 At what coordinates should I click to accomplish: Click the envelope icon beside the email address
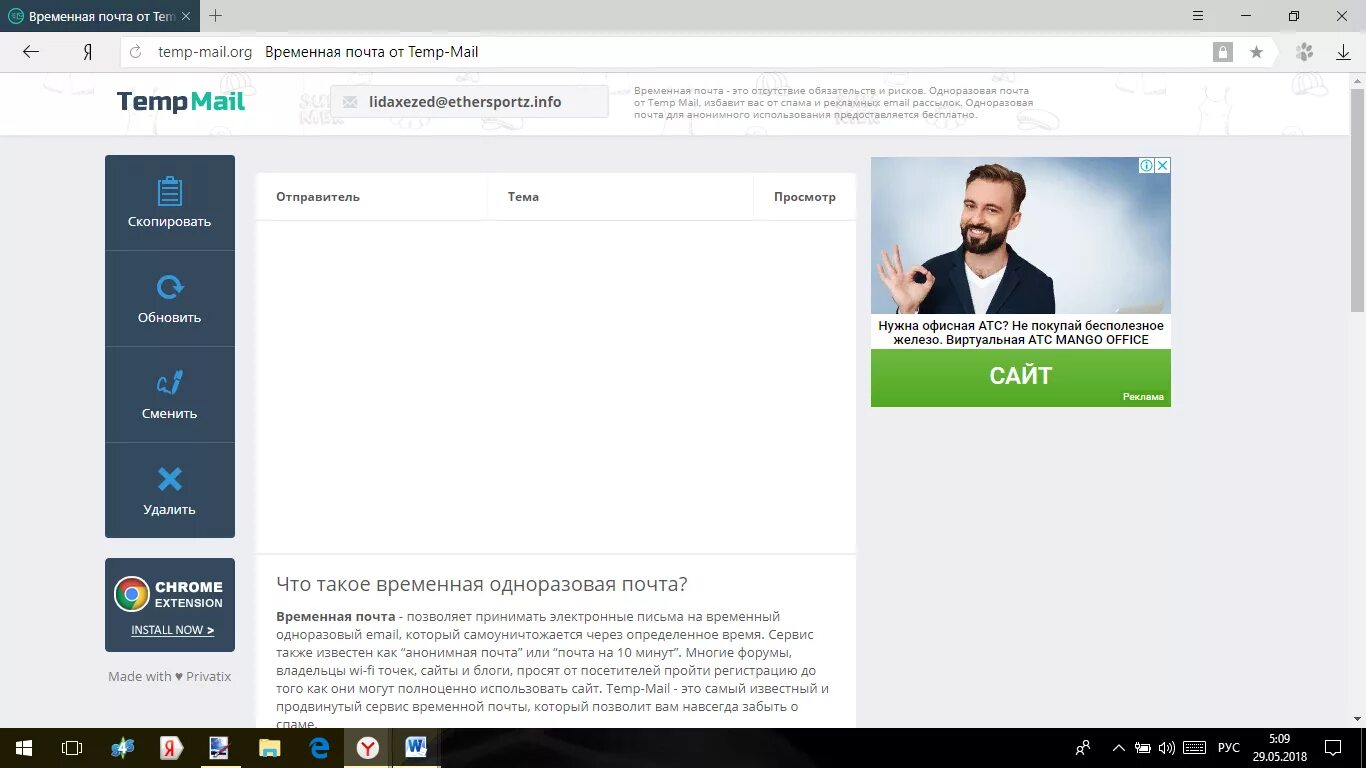coord(349,101)
